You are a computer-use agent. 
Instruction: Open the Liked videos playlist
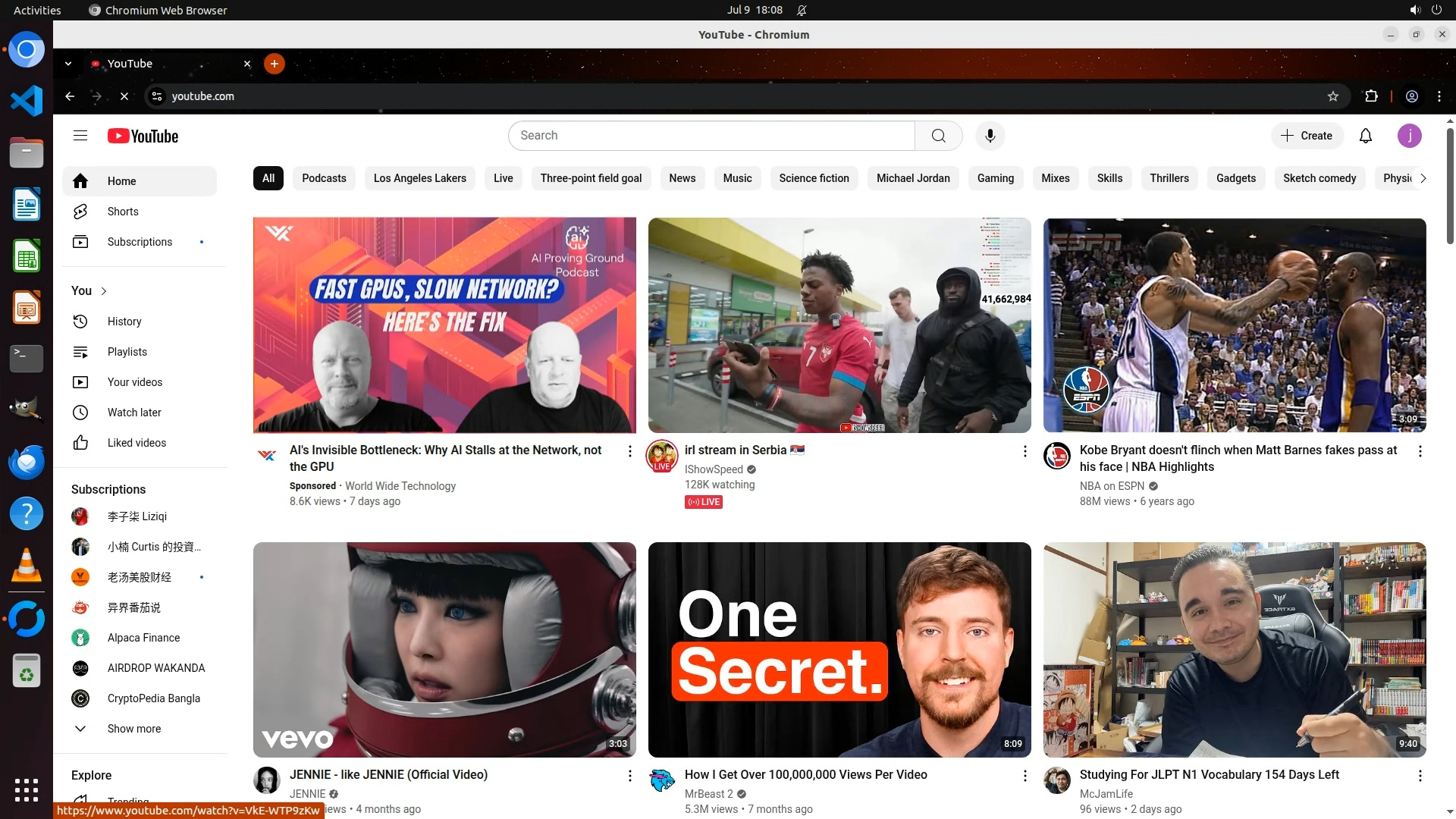tap(136, 443)
